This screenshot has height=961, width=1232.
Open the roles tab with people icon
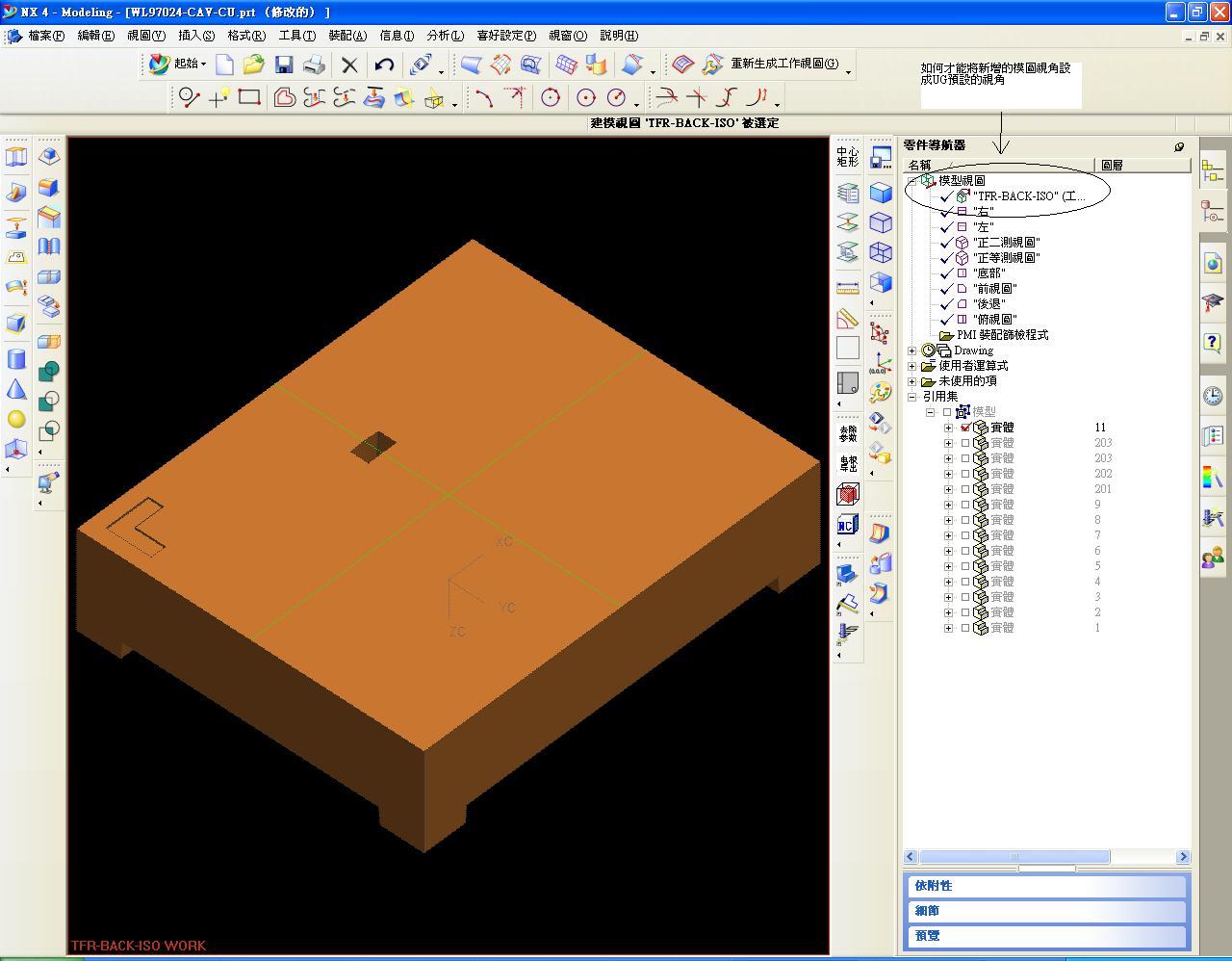click(1213, 558)
